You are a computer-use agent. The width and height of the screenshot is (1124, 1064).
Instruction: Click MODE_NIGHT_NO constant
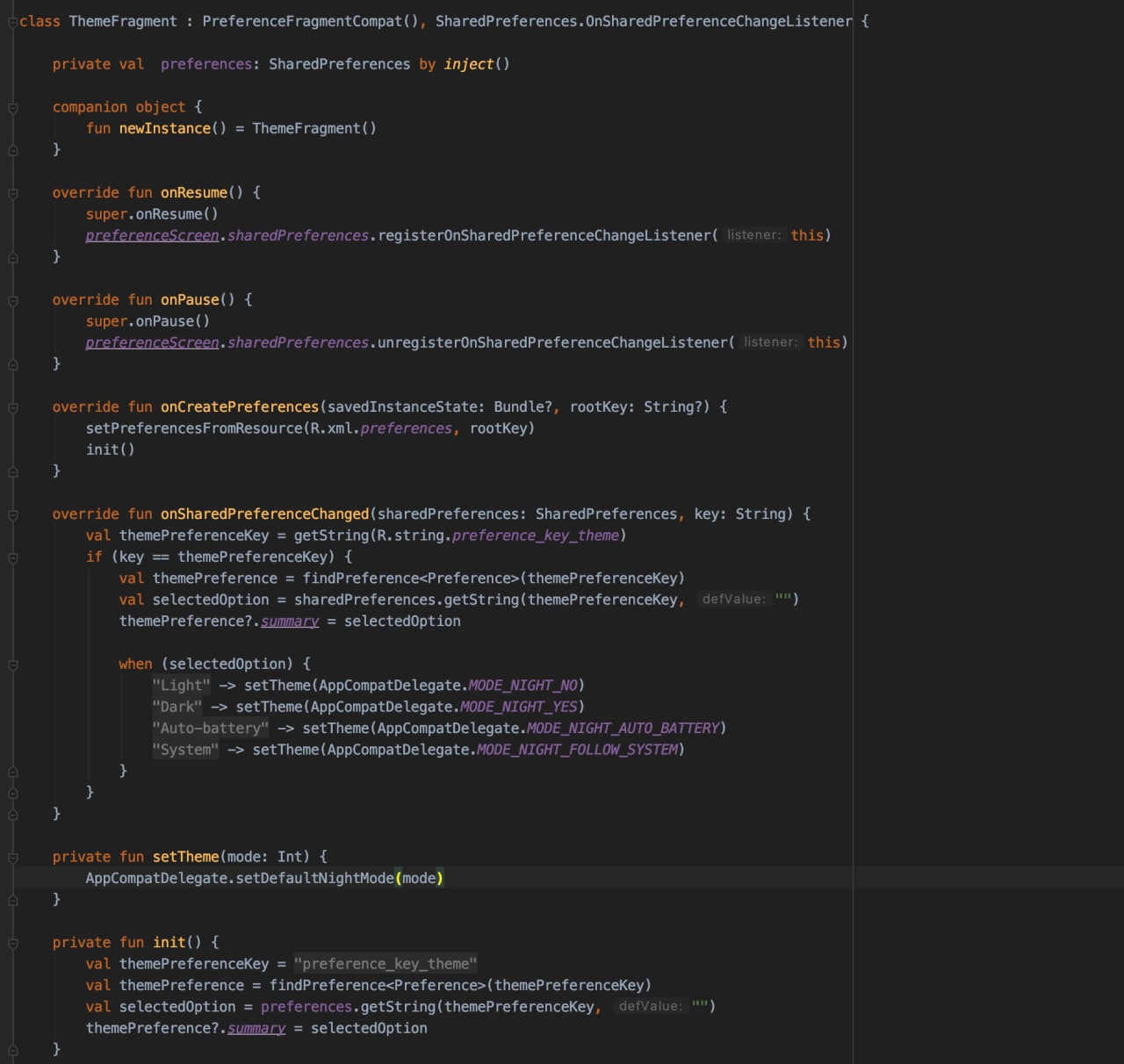click(523, 686)
